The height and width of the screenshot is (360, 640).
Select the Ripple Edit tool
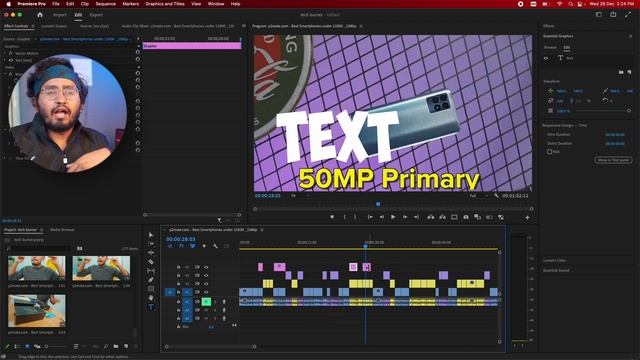(151, 253)
